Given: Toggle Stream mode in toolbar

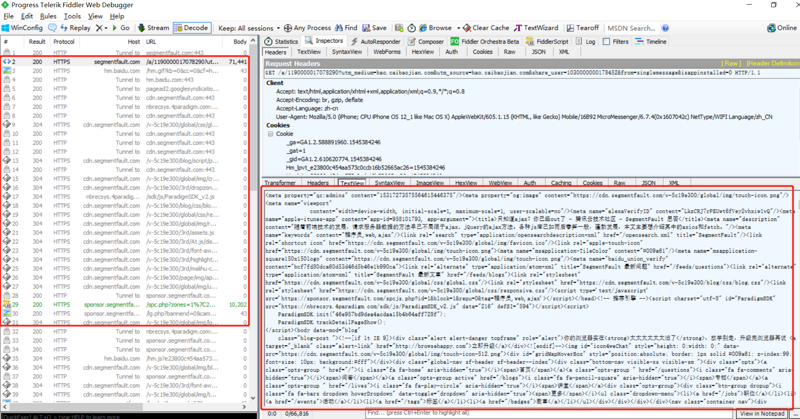Looking at the screenshot, I should pos(153,28).
